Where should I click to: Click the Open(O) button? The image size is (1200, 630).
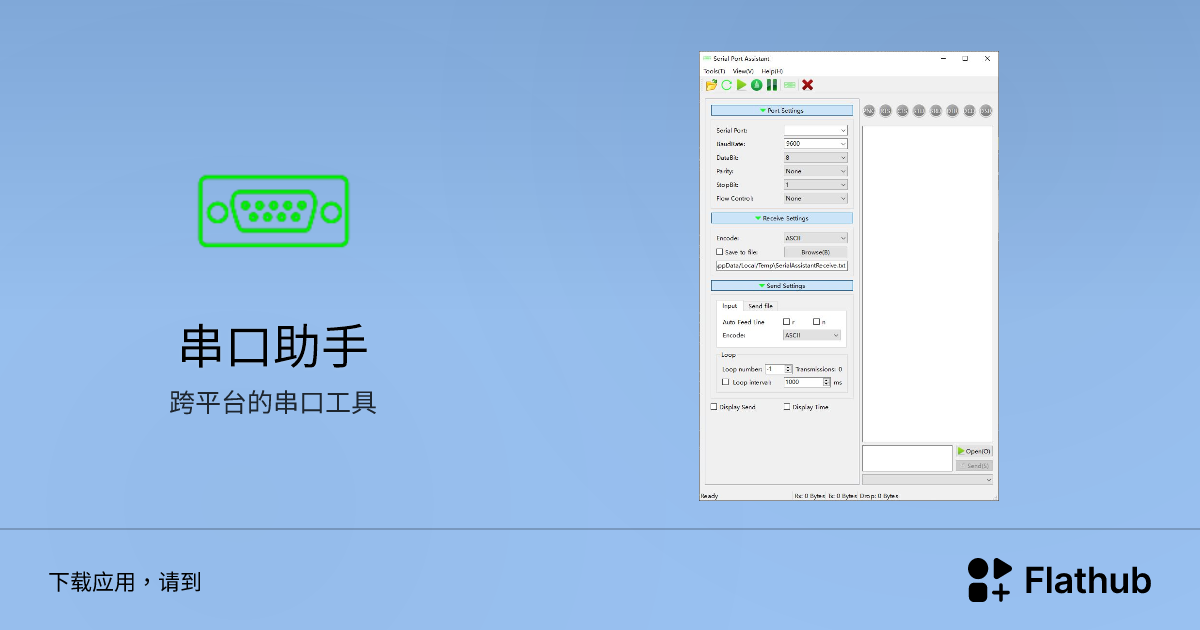click(x=972, y=451)
